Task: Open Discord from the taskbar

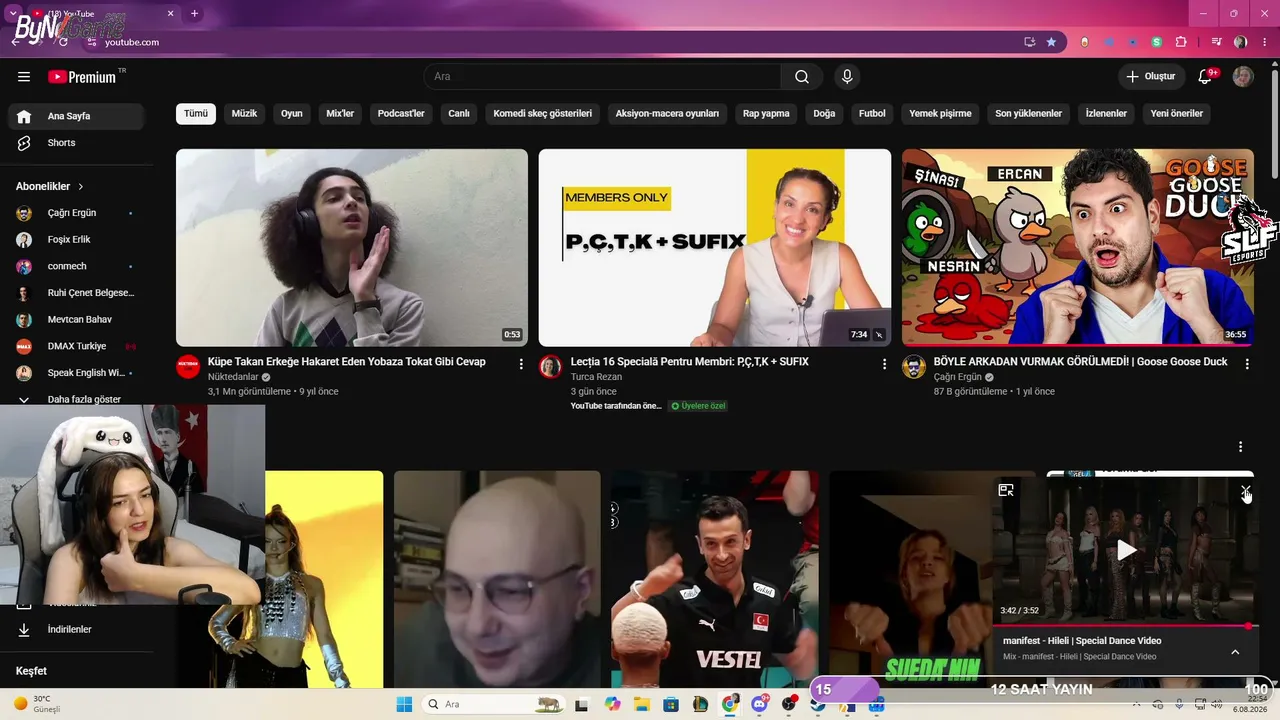Action: coord(759,704)
